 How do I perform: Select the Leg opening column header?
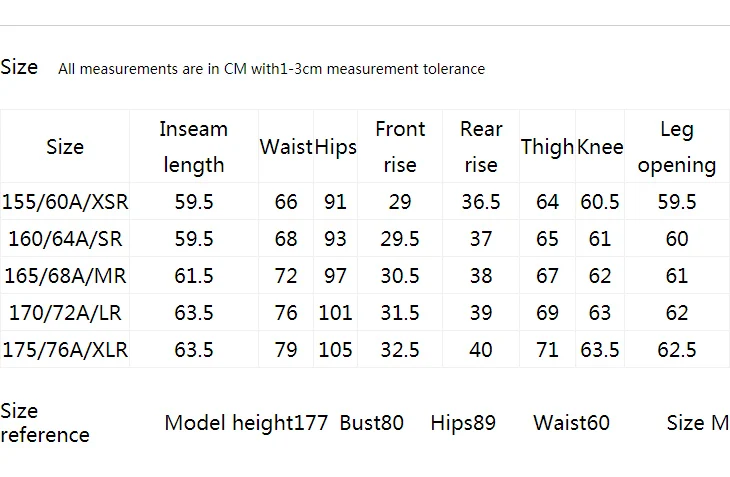pos(677,147)
